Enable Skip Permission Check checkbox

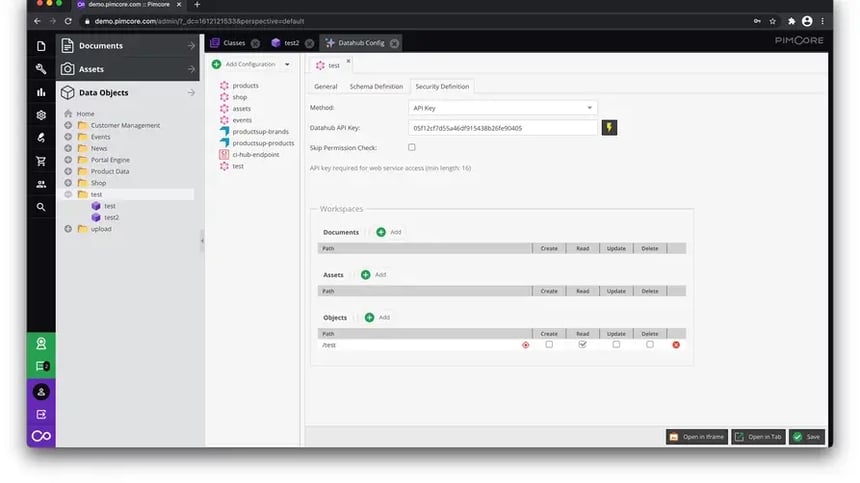point(411,147)
